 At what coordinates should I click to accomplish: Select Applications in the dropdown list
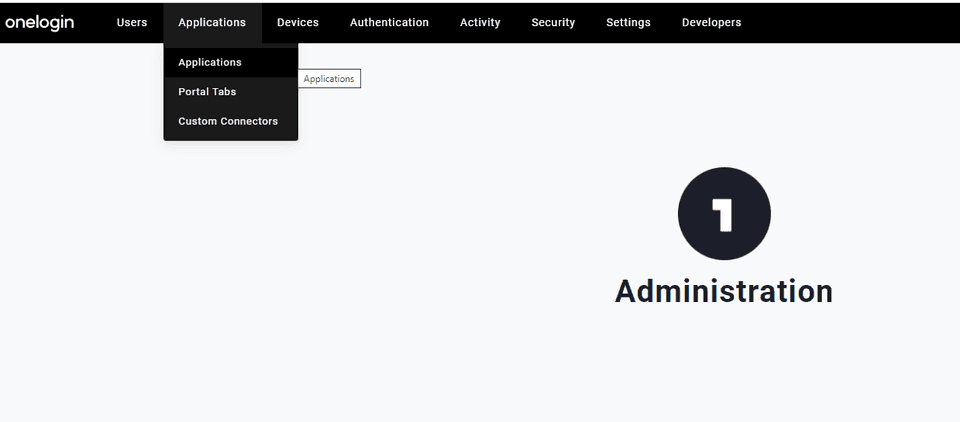tap(230, 62)
